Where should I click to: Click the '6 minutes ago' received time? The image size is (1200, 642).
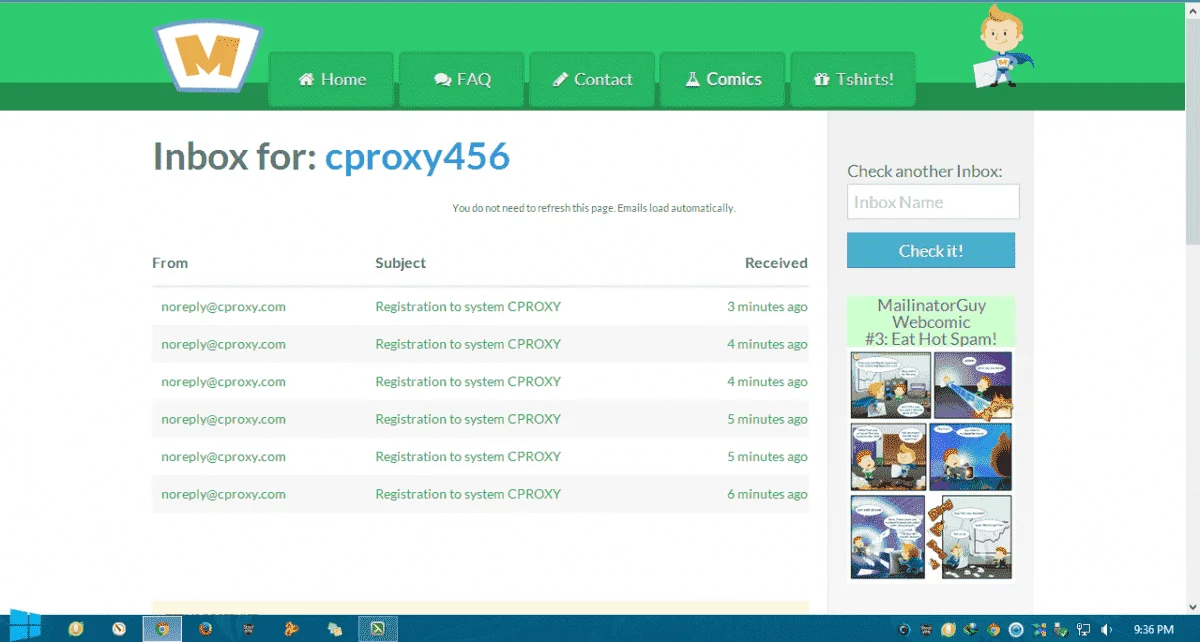coord(767,494)
